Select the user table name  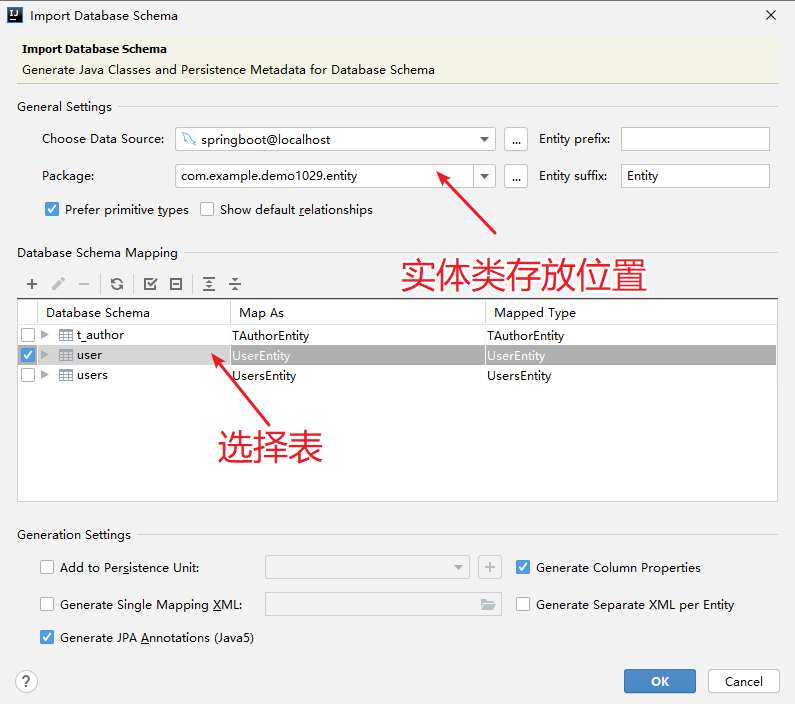click(x=89, y=355)
